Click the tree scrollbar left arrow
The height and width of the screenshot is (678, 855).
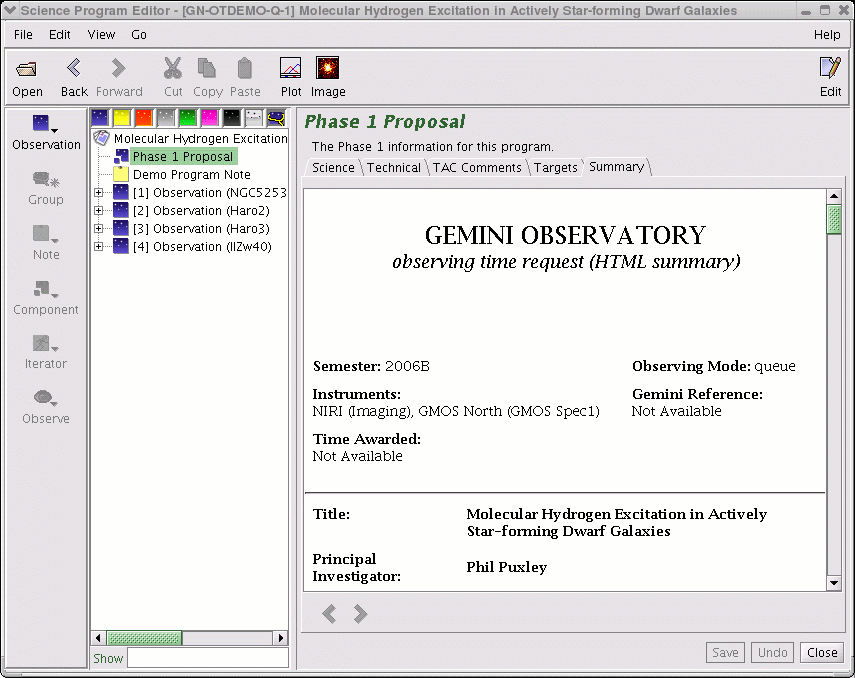(x=98, y=638)
